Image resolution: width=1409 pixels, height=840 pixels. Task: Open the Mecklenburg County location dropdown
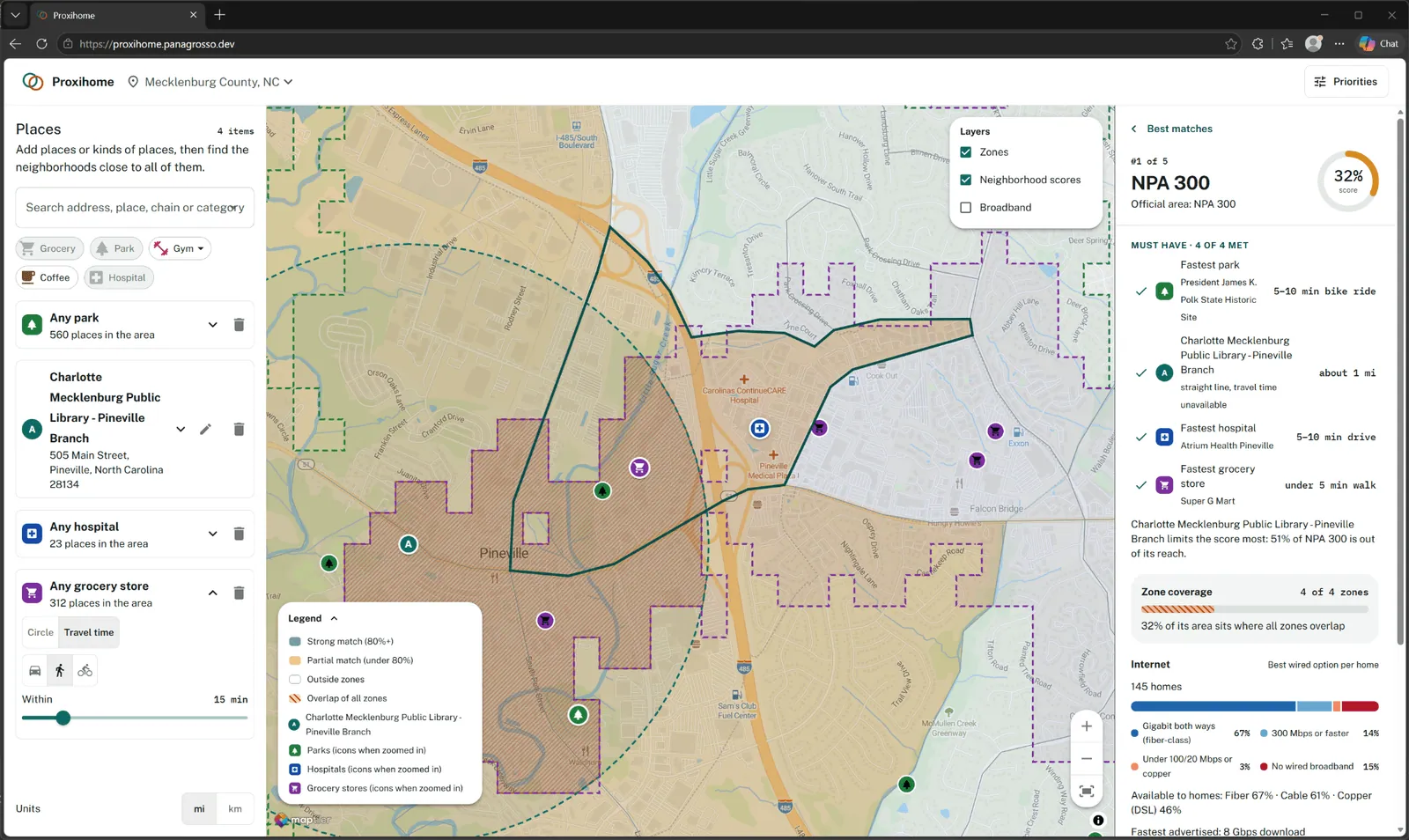210,82
